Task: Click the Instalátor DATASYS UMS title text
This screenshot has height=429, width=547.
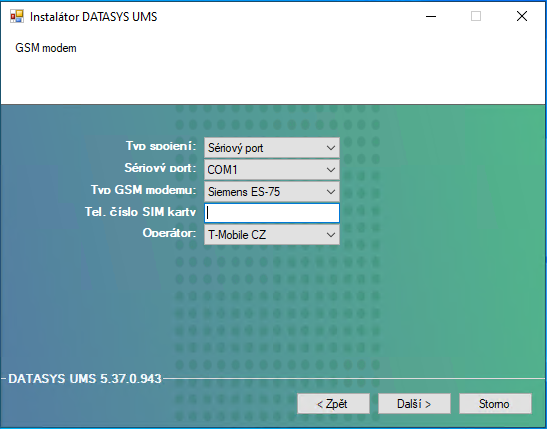Action: click(93, 17)
